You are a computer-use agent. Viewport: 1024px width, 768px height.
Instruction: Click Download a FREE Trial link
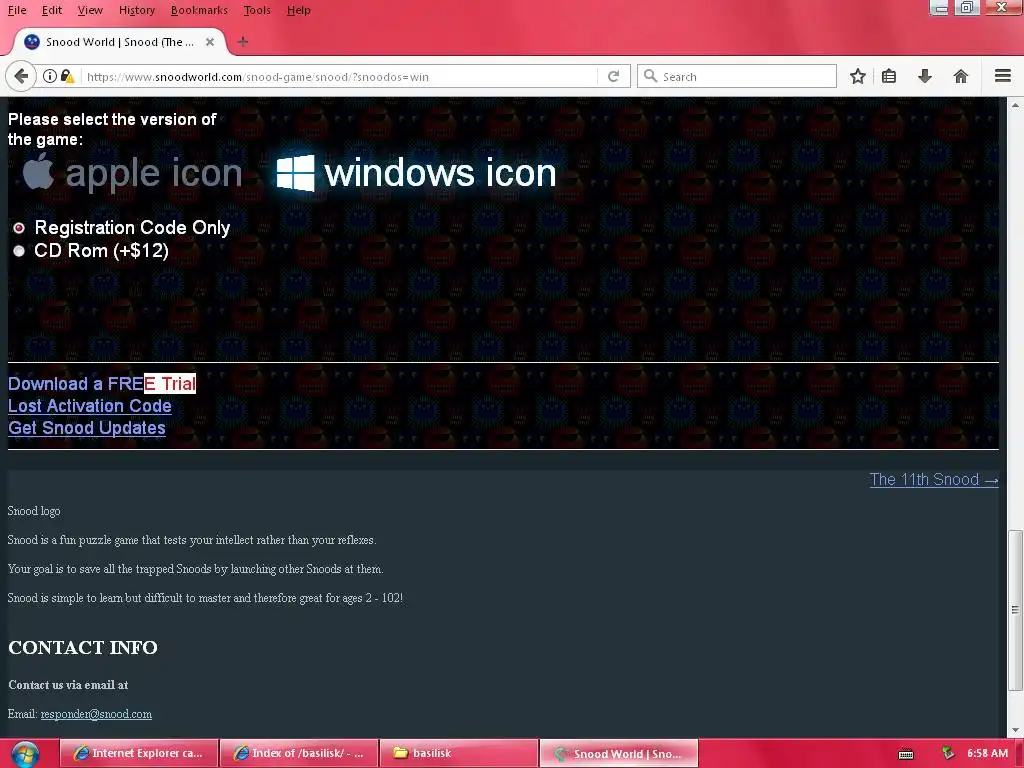click(102, 383)
